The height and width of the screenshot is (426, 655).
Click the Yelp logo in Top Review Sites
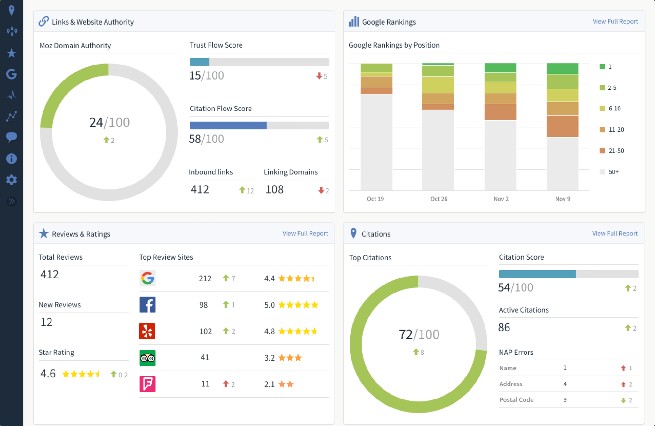(x=147, y=331)
